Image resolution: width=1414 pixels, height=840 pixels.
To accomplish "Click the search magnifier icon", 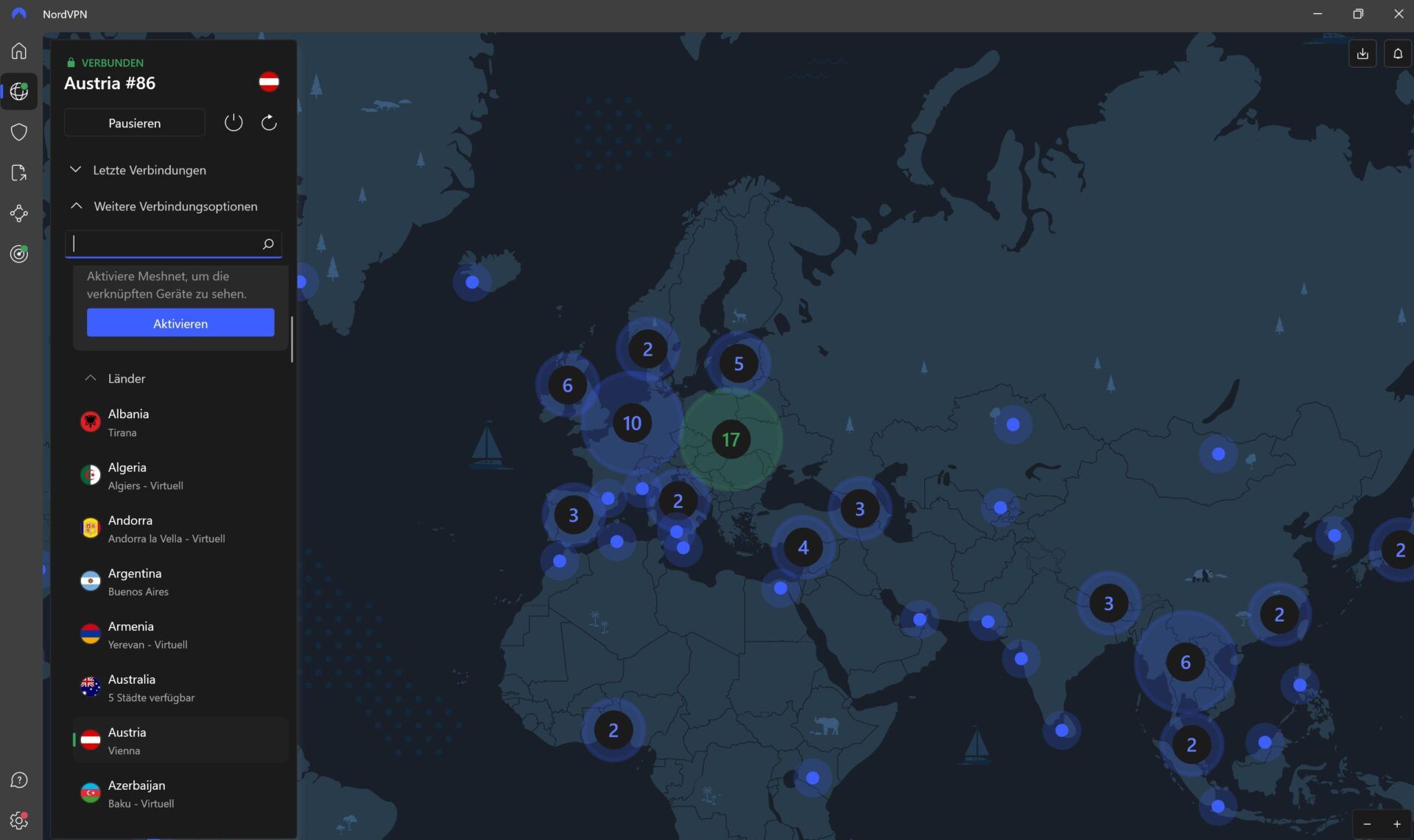I will click(268, 244).
